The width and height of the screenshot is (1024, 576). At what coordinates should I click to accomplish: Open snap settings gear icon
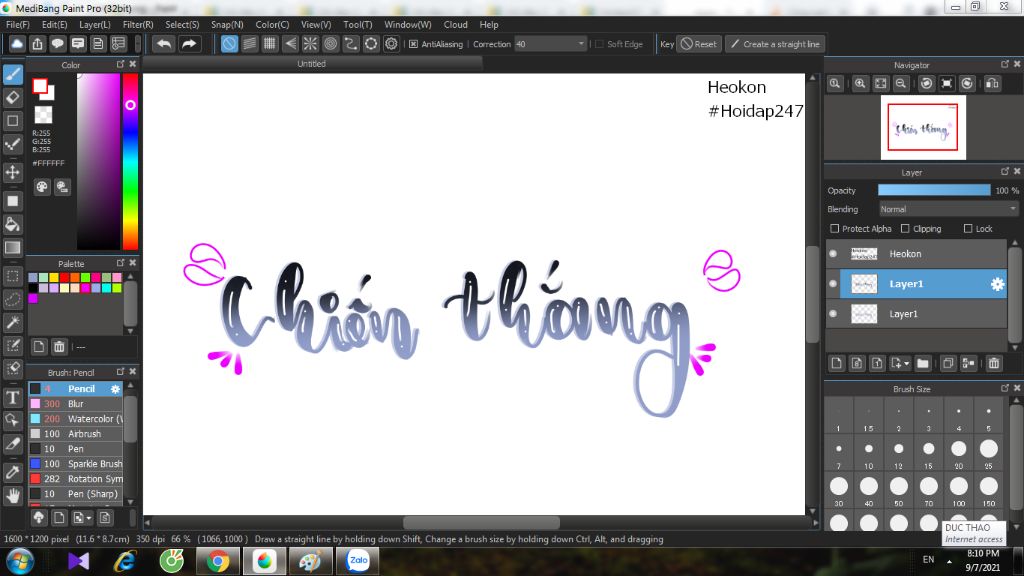tap(391, 44)
